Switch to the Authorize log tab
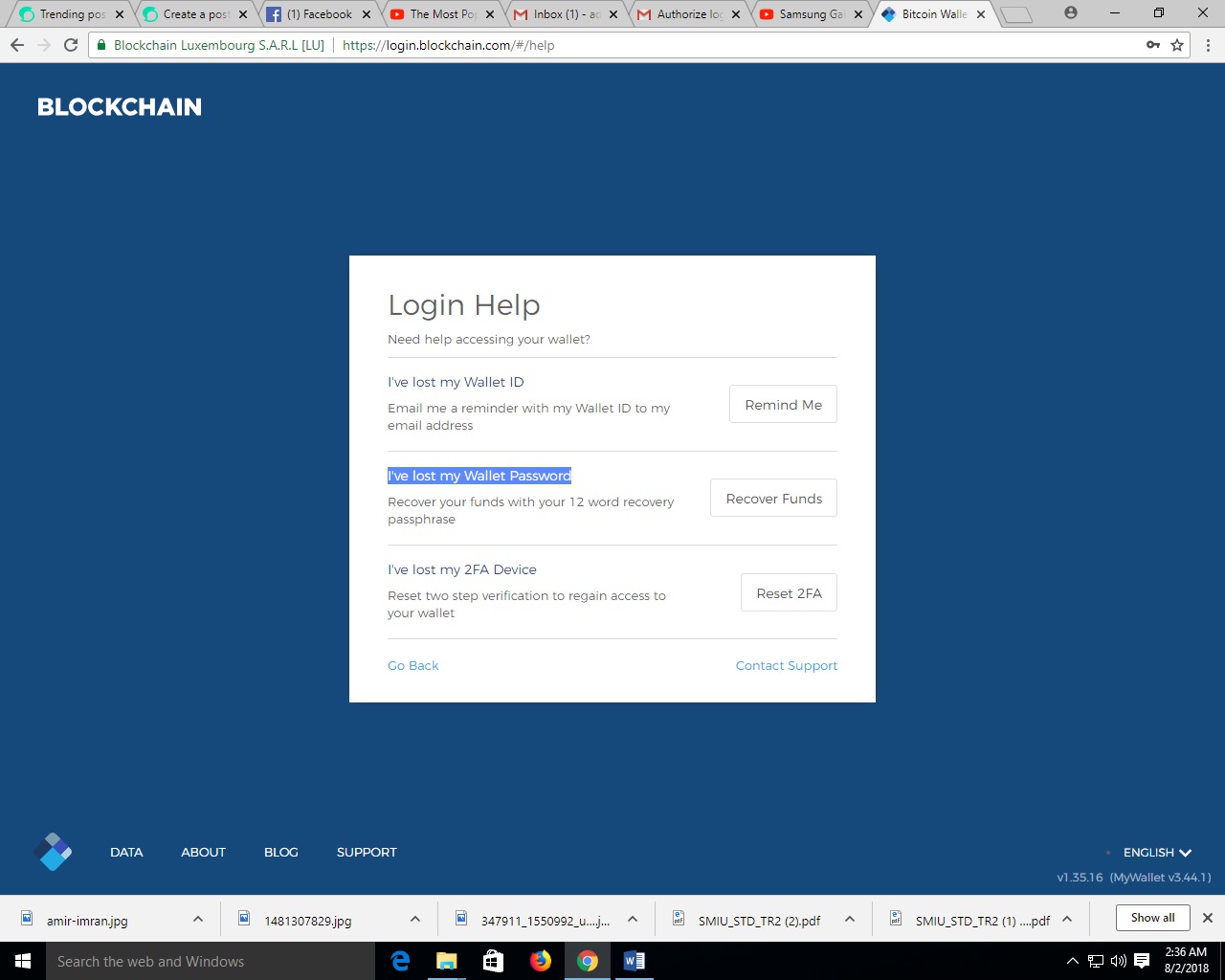The width and height of the screenshot is (1225, 980). point(688,14)
